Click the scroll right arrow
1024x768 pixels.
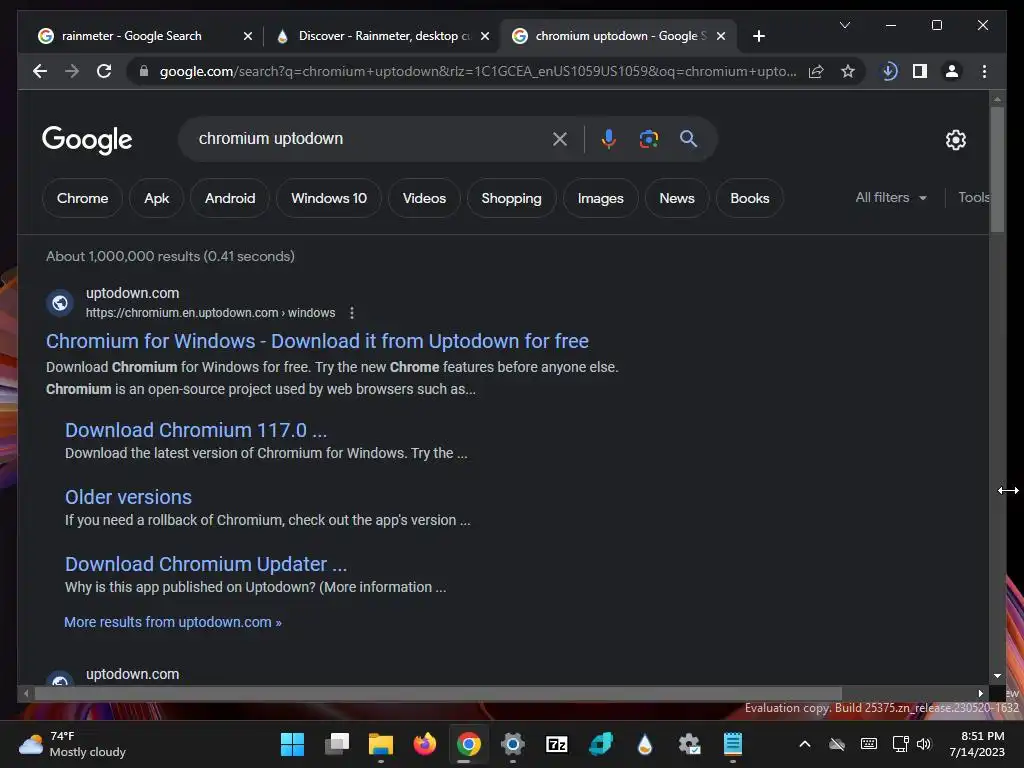[x=980, y=694]
